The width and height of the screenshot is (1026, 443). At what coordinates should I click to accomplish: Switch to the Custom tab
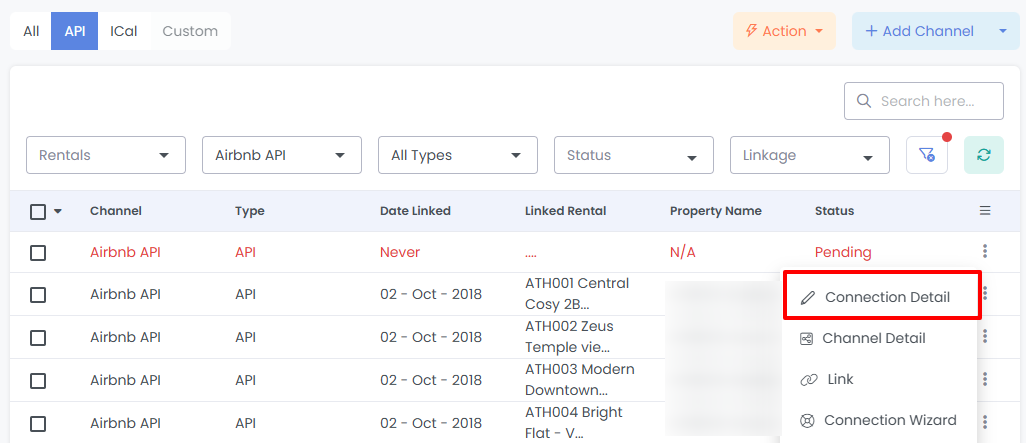click(190, 31)
